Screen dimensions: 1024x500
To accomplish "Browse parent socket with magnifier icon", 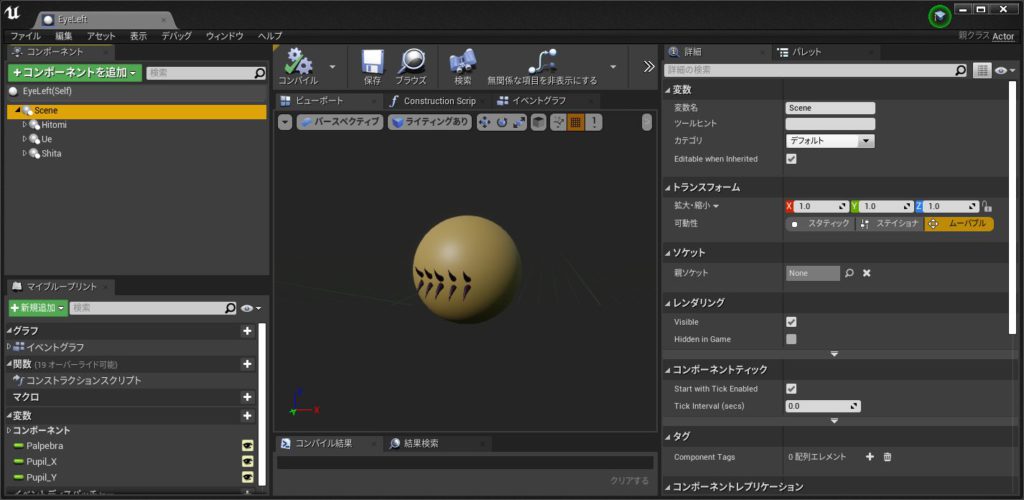I will (849, 273).
